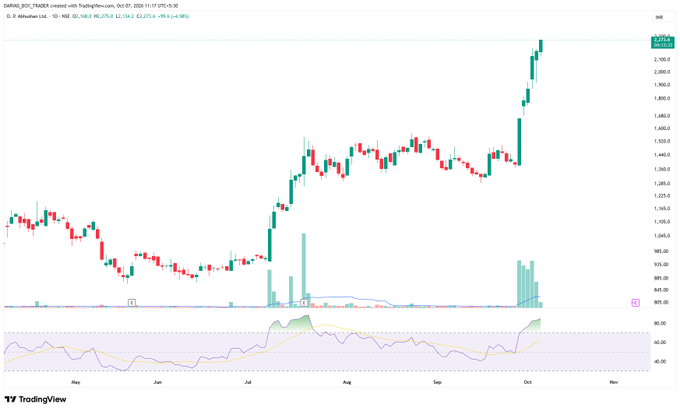This screenshot has width=680, height=411.
Task: Click the RSI 80.00 scale label
Action: pyautogui.click(x=660, y=323)
